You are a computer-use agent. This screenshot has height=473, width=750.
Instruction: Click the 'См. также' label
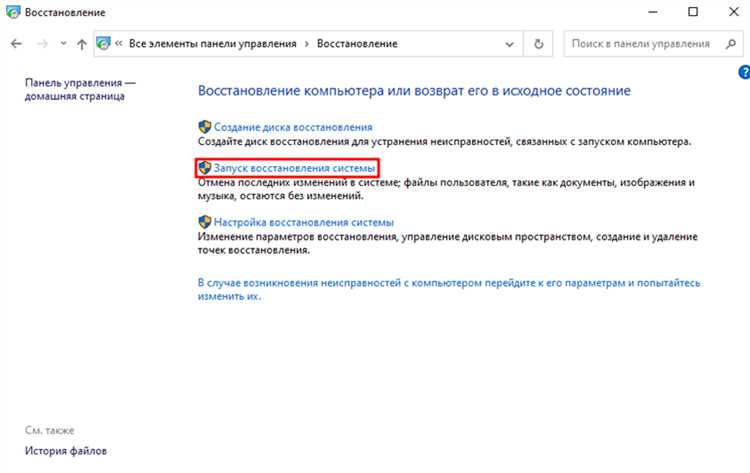(50, 430)
